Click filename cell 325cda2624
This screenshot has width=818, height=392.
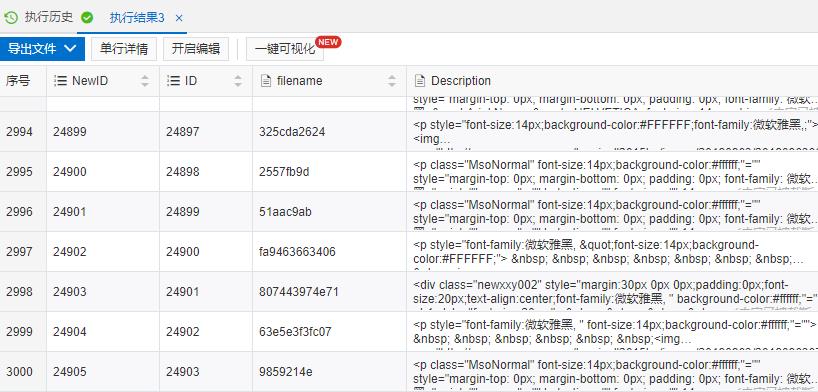point(329,132)
